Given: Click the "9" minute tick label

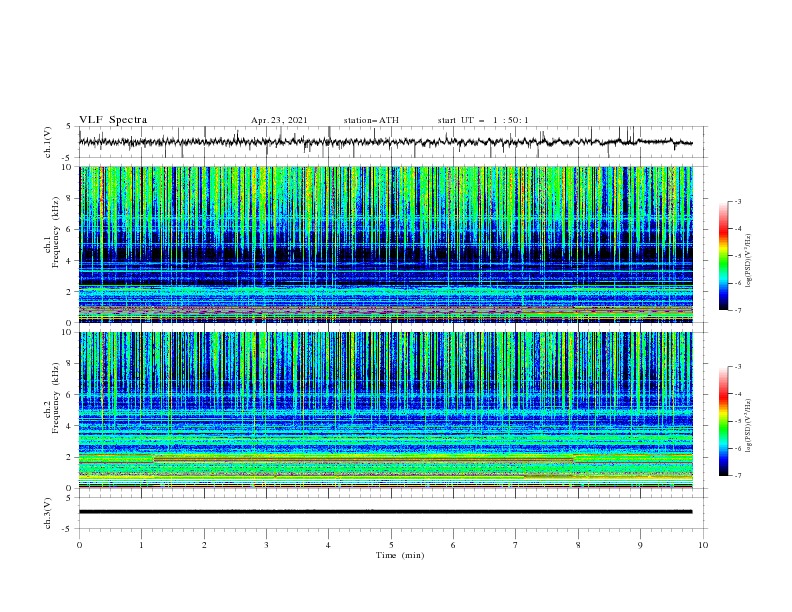Looking at the screenshot, I should pos(640,545).
